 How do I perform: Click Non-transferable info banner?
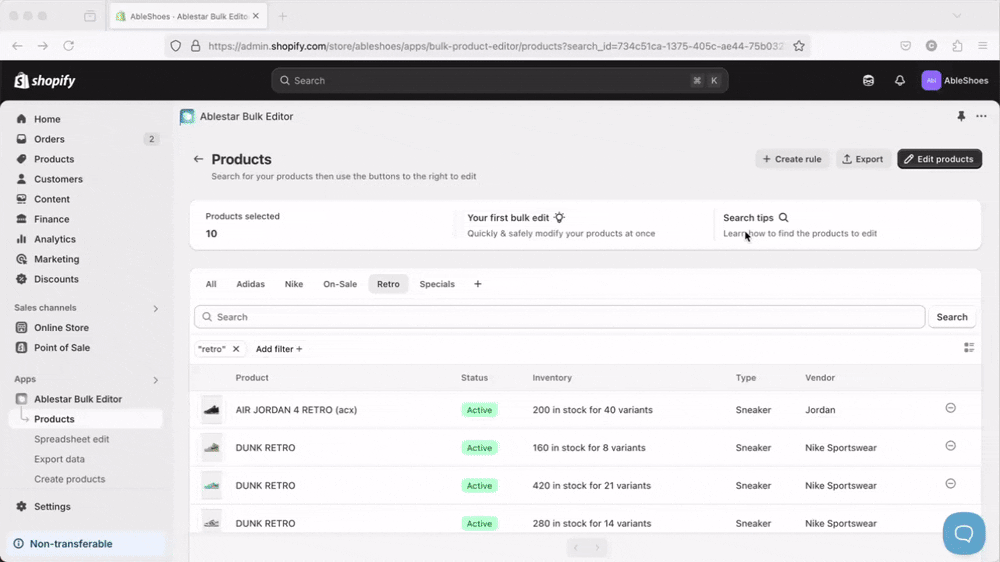point(86,544)
